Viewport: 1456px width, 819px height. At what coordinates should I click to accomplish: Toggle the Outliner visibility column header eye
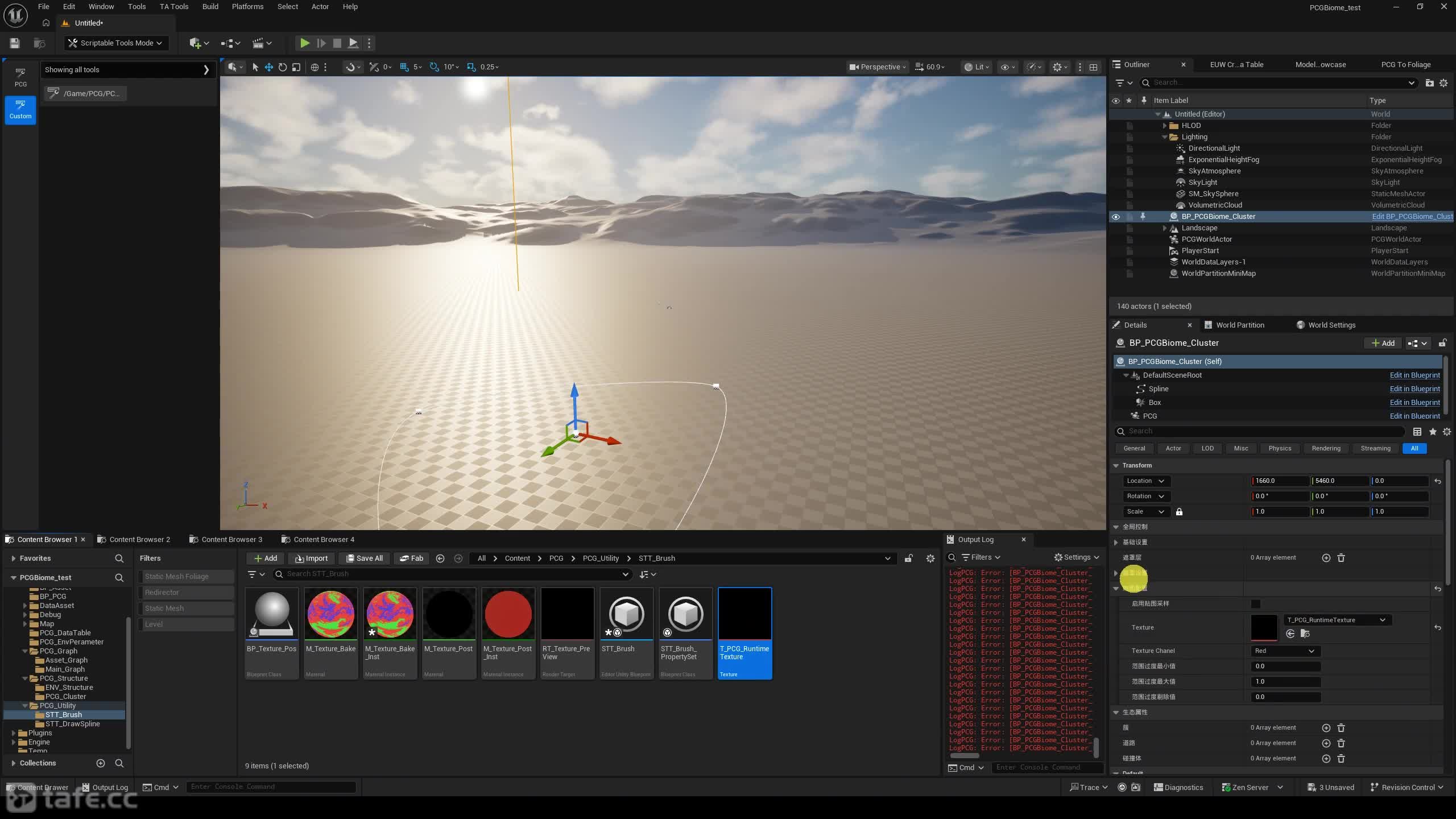[x=1116, y=101]
